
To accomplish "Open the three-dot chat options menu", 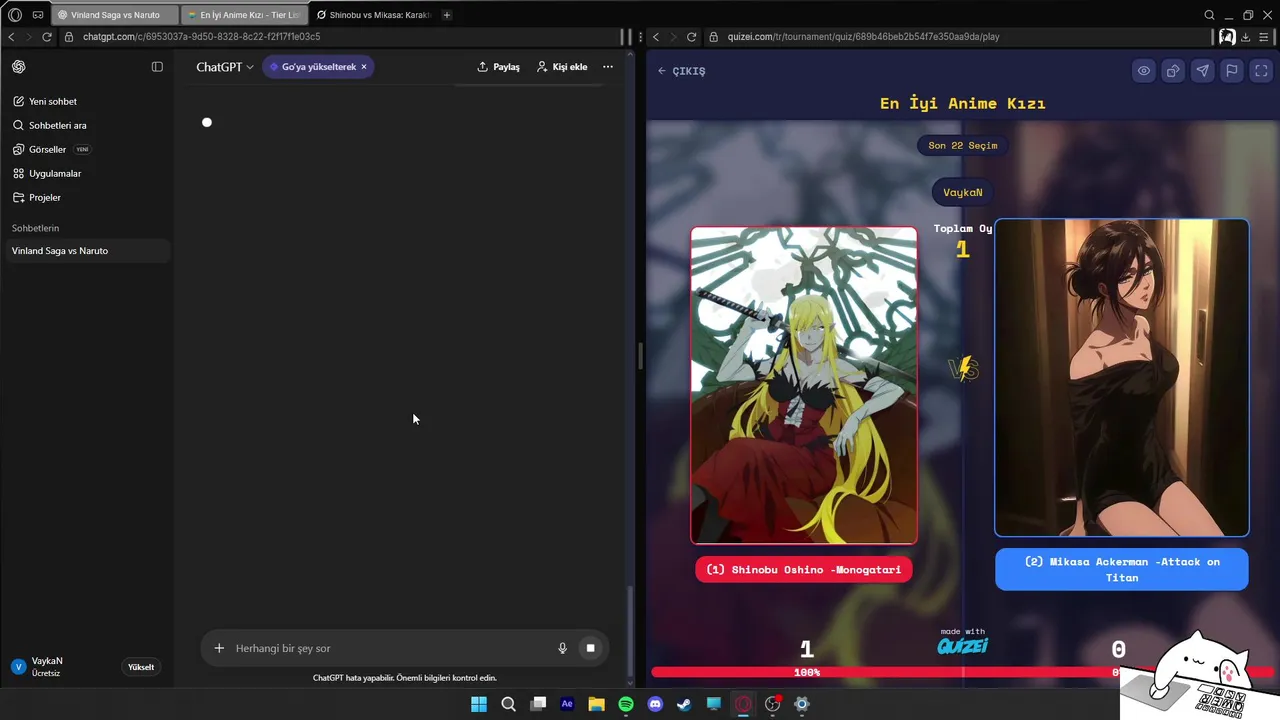I will point(608,67).
